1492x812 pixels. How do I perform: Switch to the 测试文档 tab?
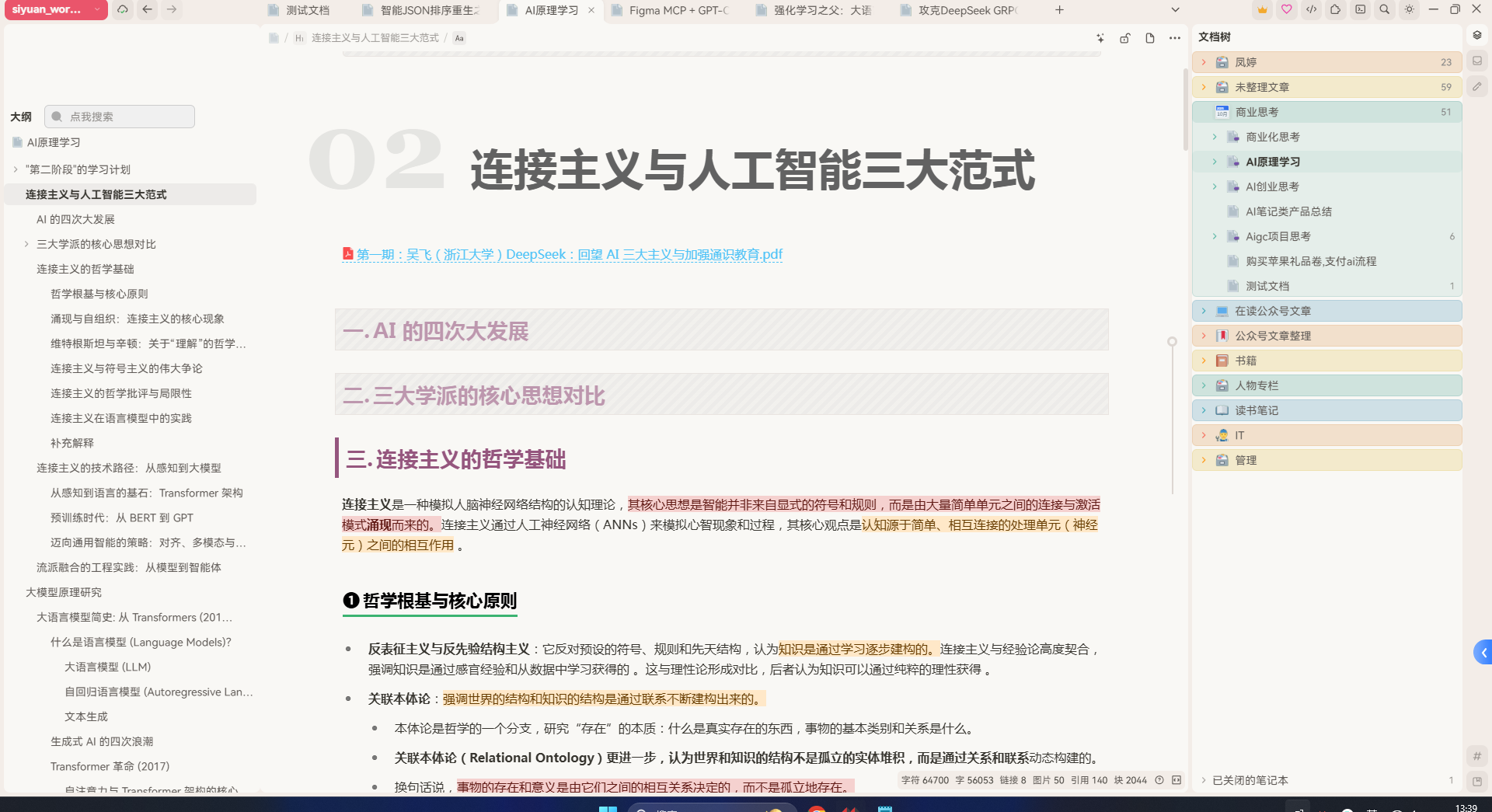tap(307, 10)
